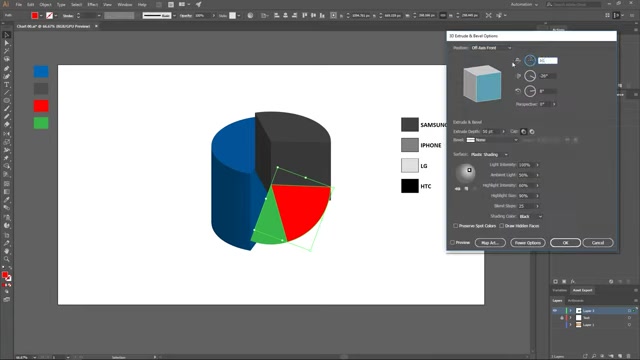Open the Shading Color Black dropdown
The height and width of the screenshot is (360, 640).
click(x=531, y=216)
